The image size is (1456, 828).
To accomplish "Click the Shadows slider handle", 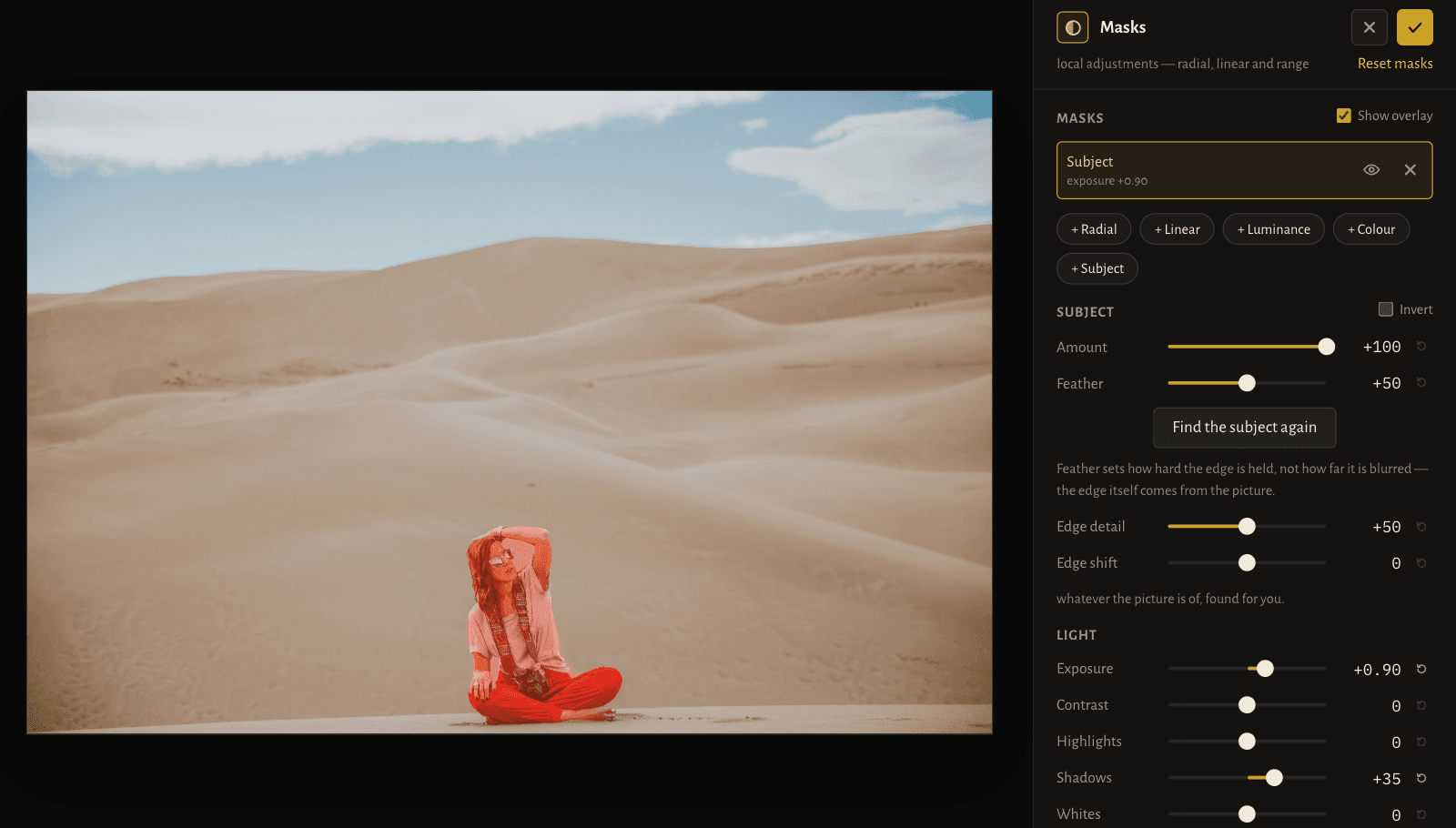I will [1274, 777].
